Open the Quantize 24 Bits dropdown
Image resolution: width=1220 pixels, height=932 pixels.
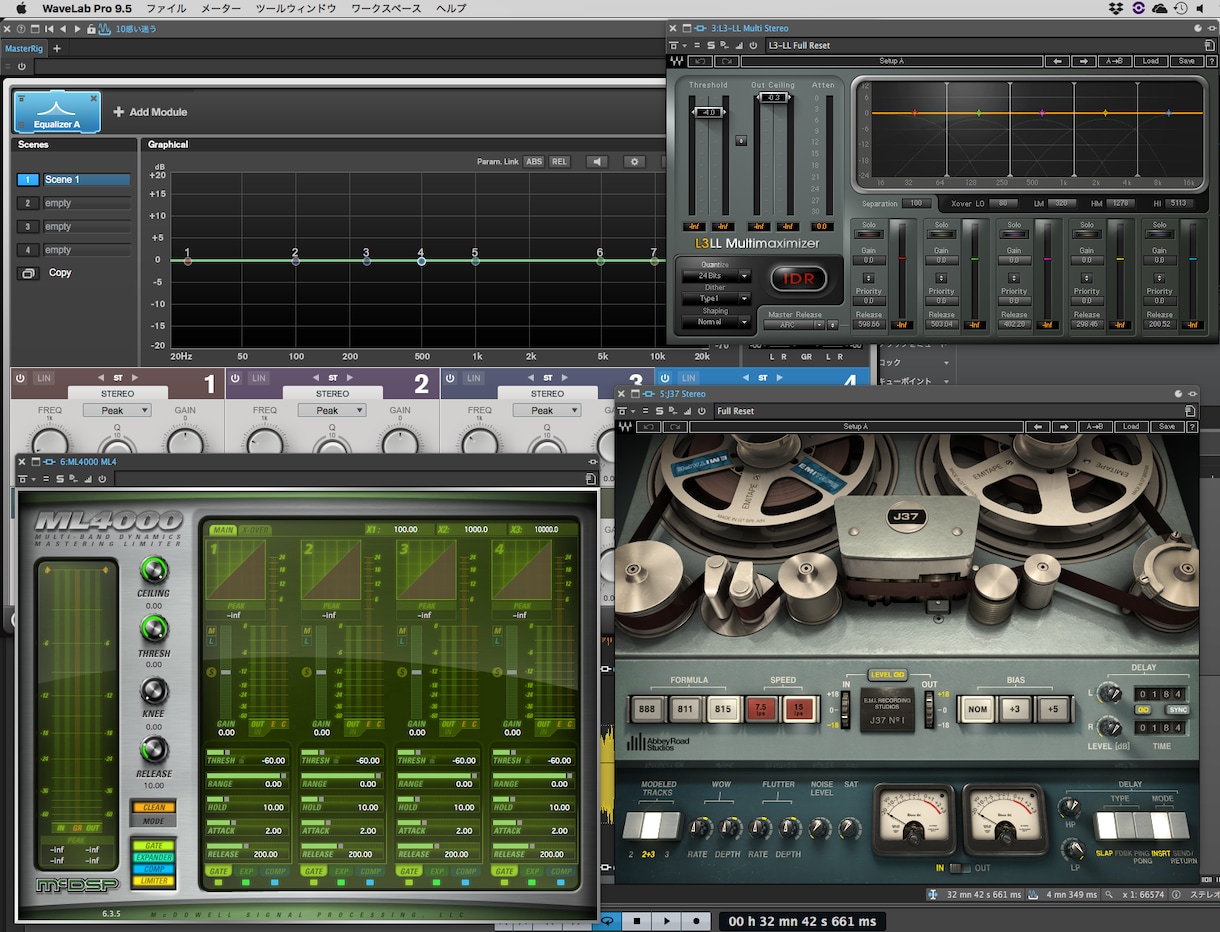(716, 276)
